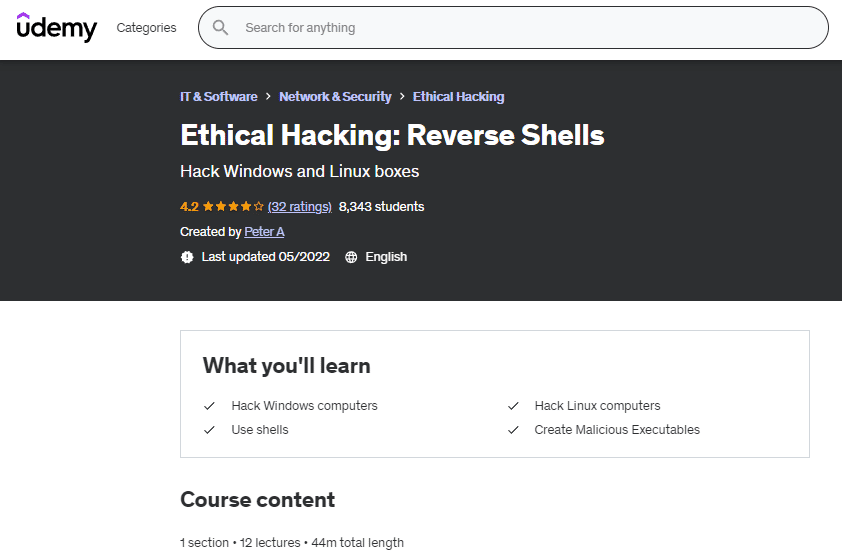Click the globe language icon
This screenshot has width=842, height=558.
coord(351,257)
